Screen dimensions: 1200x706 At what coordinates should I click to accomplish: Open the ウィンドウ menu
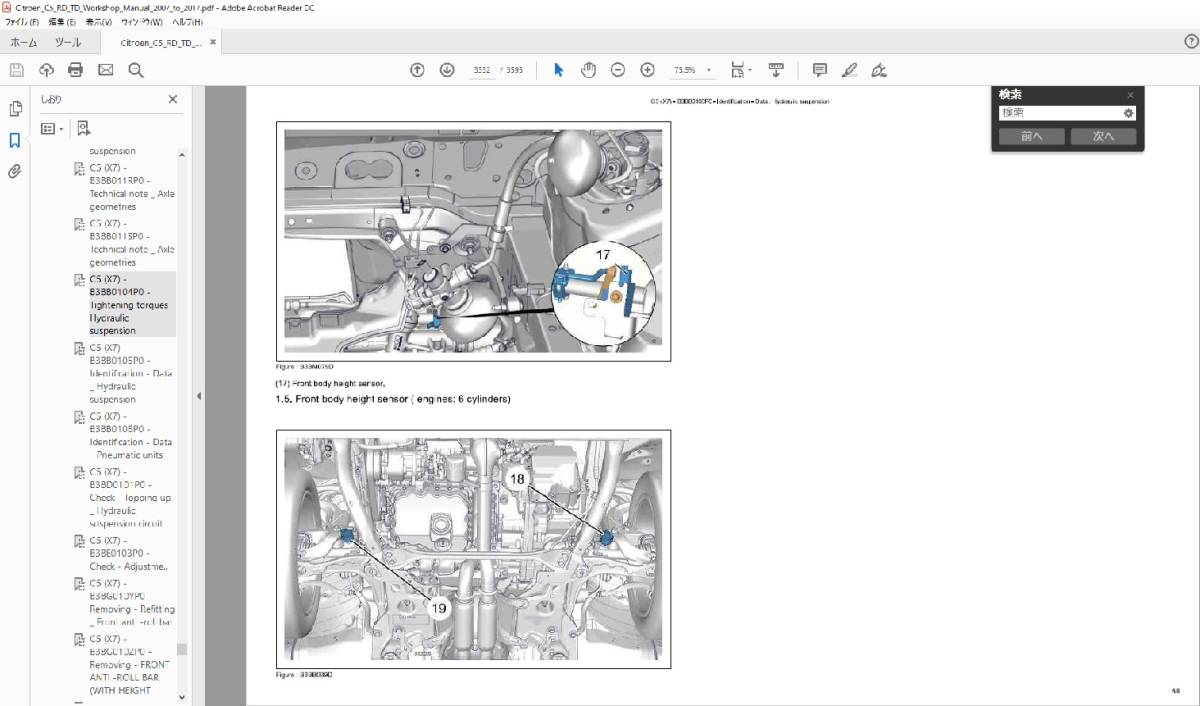click(143, 21)
